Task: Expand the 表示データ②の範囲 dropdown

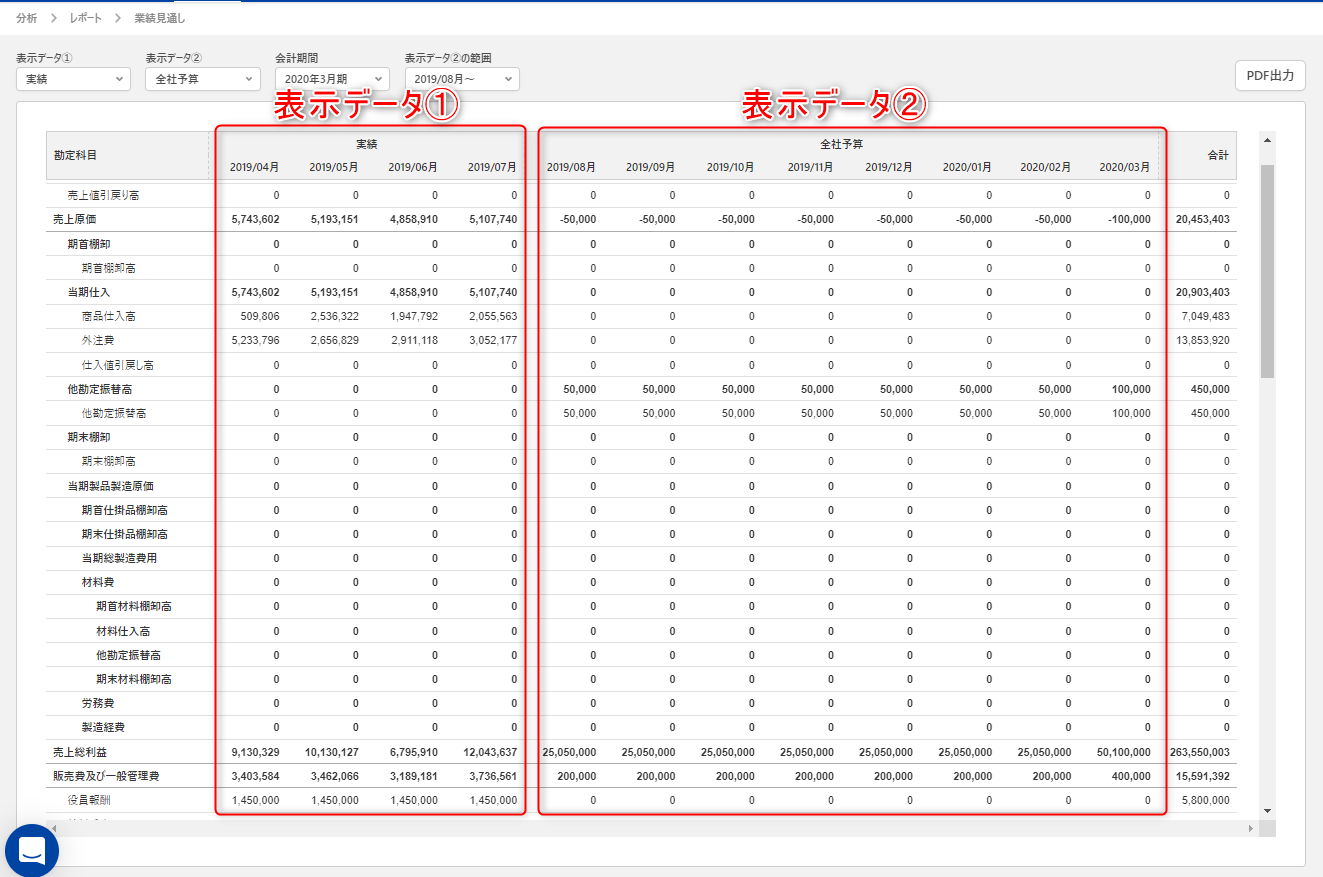Action: [x=462, y=79]
